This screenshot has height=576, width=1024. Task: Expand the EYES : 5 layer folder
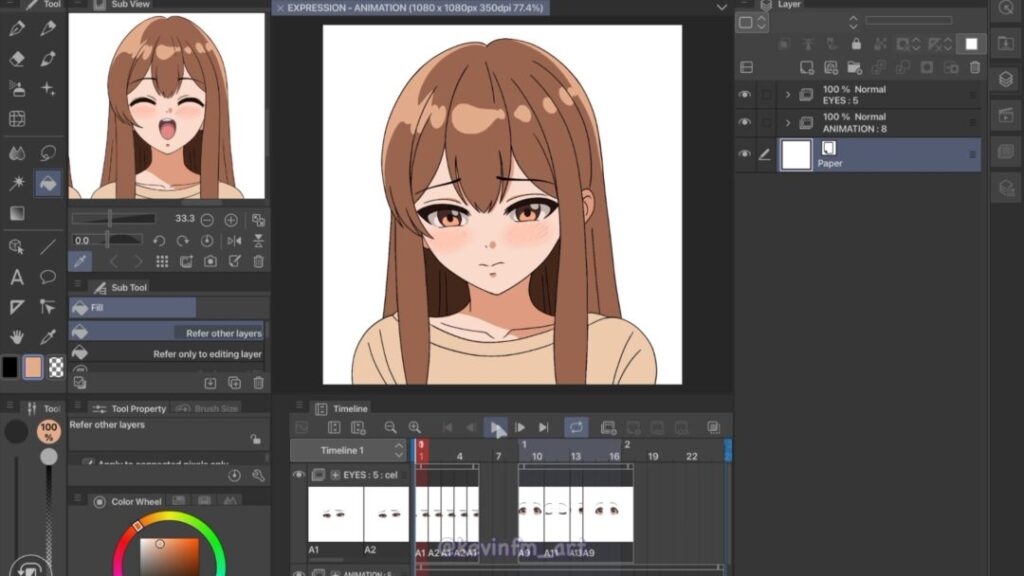point(788,95)
